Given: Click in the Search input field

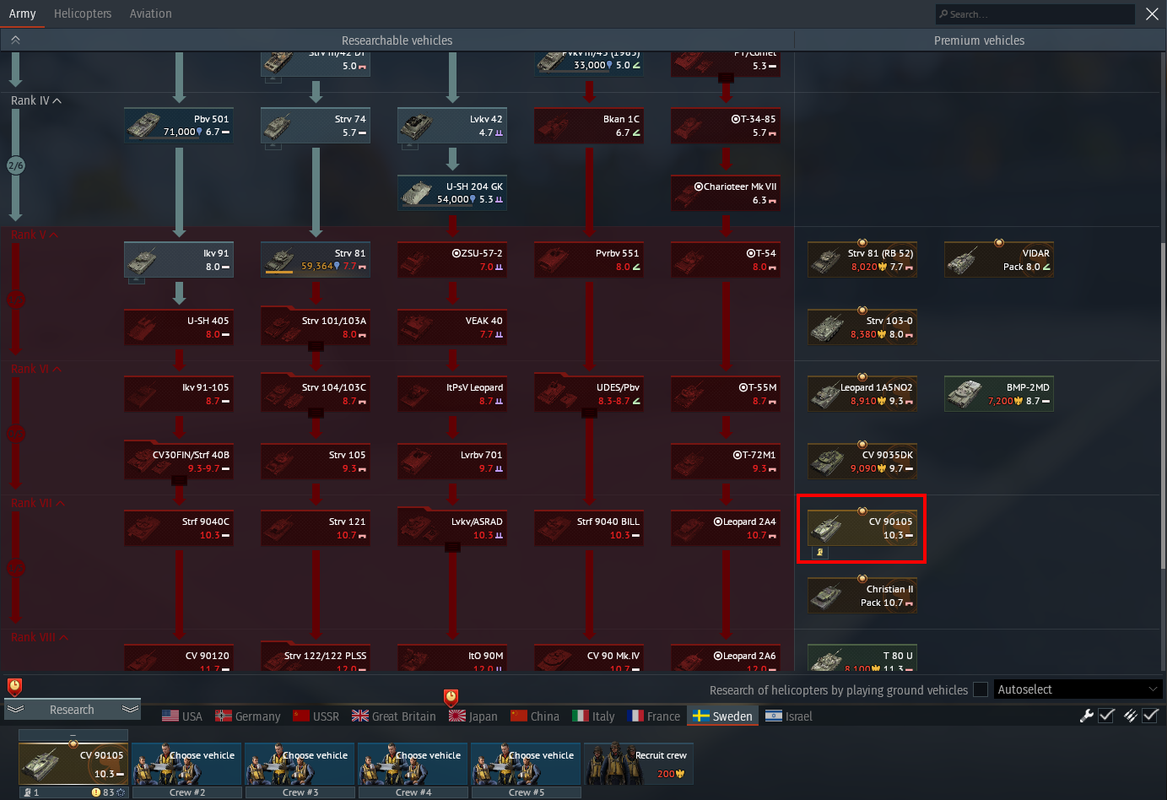Looking at the screenshot, I should point(1035,14).
